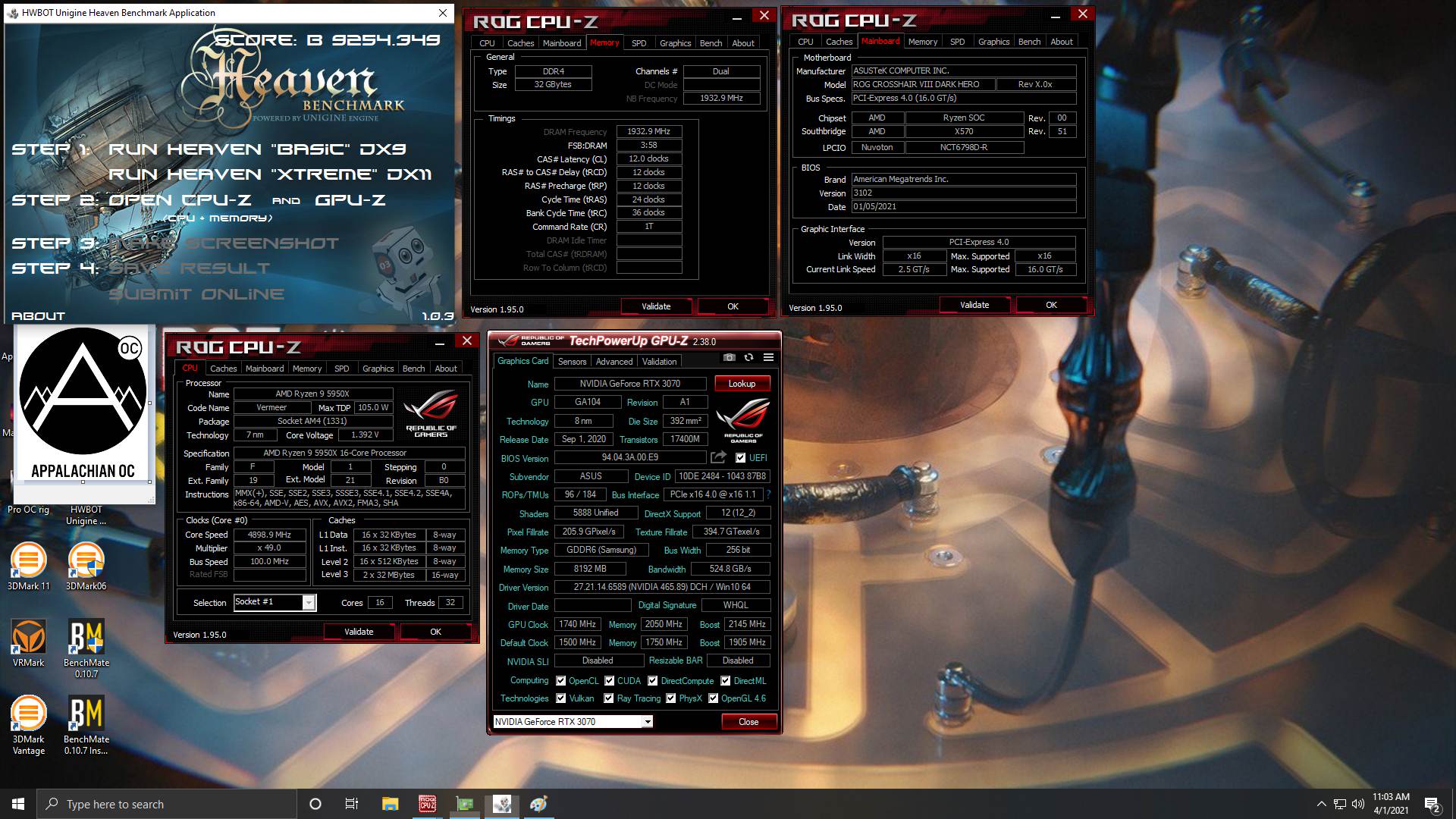Viewport: 1456px width, 819px height.
Task: Open File Explorer from the taskbar
Action: (x=390, y=804)
